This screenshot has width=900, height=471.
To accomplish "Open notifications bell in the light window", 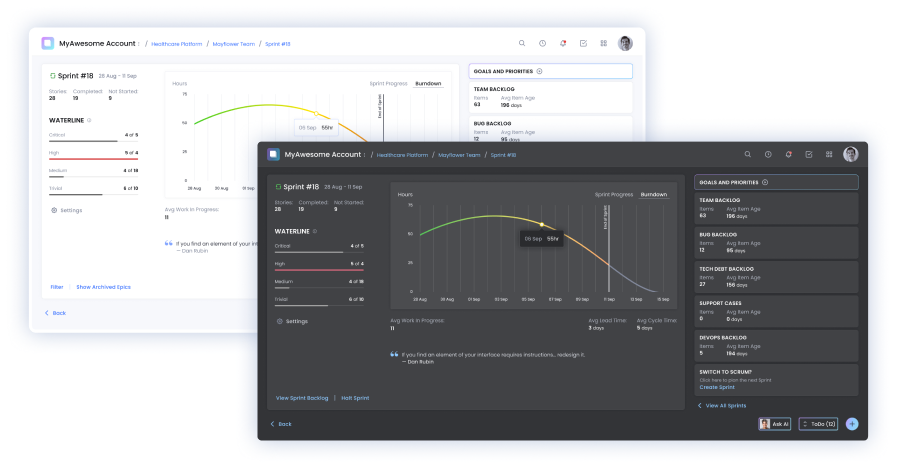I will click(x=563, y=43).
